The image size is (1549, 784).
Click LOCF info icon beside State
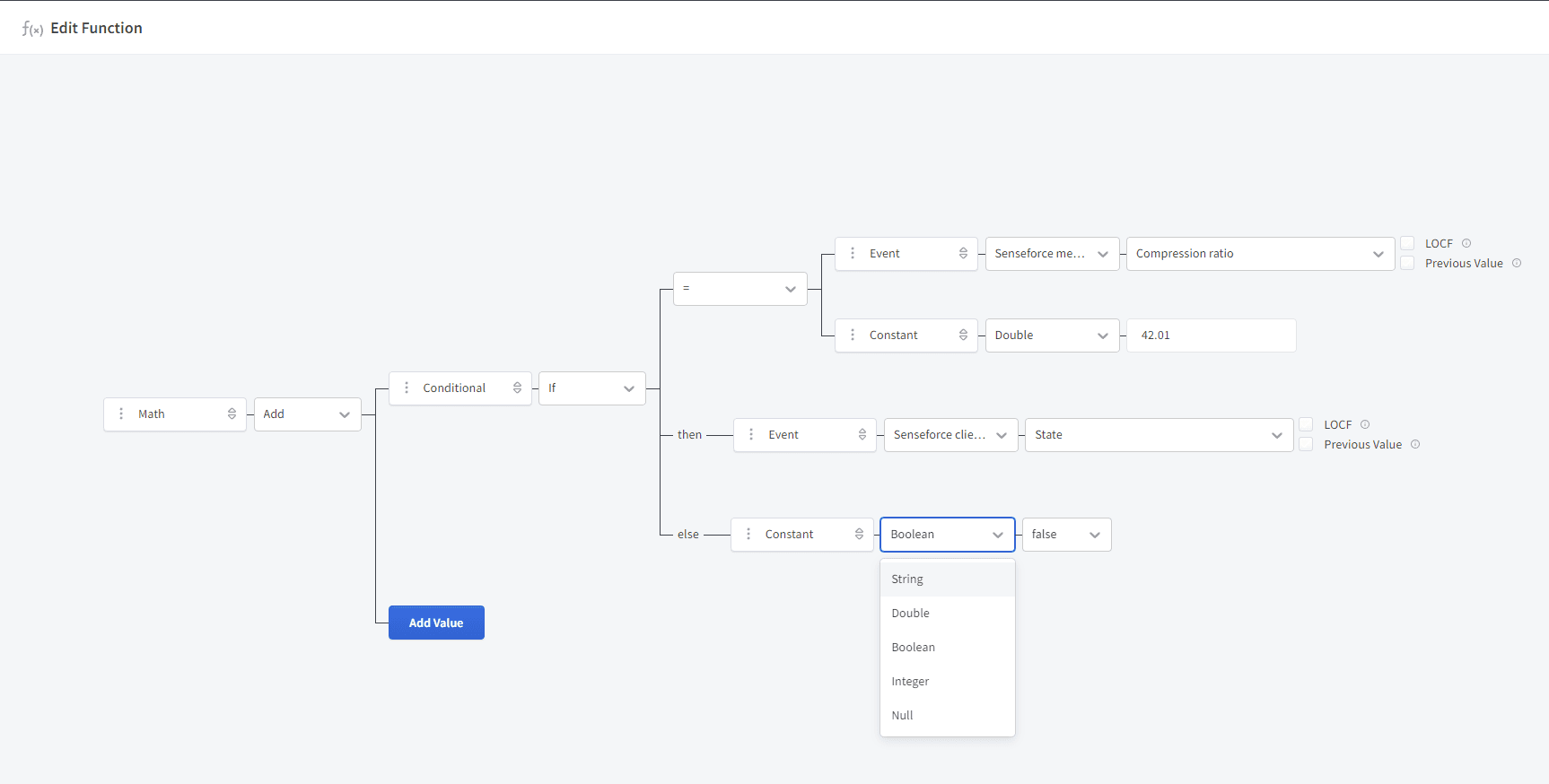(x=1365, y=424)
